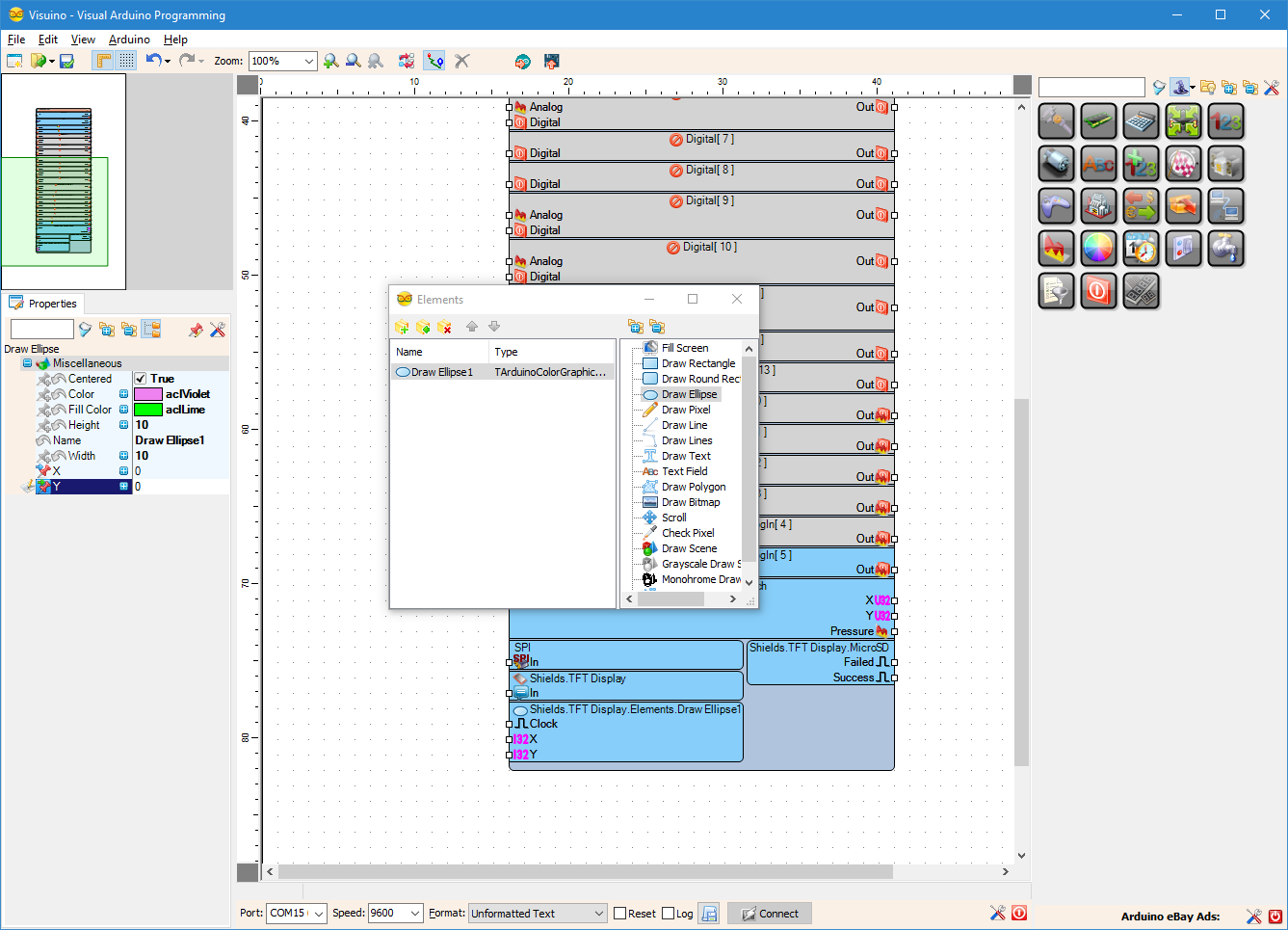Toggle the grid display toolbar icon
This screenshot has height=930, width=1288.
126,61
